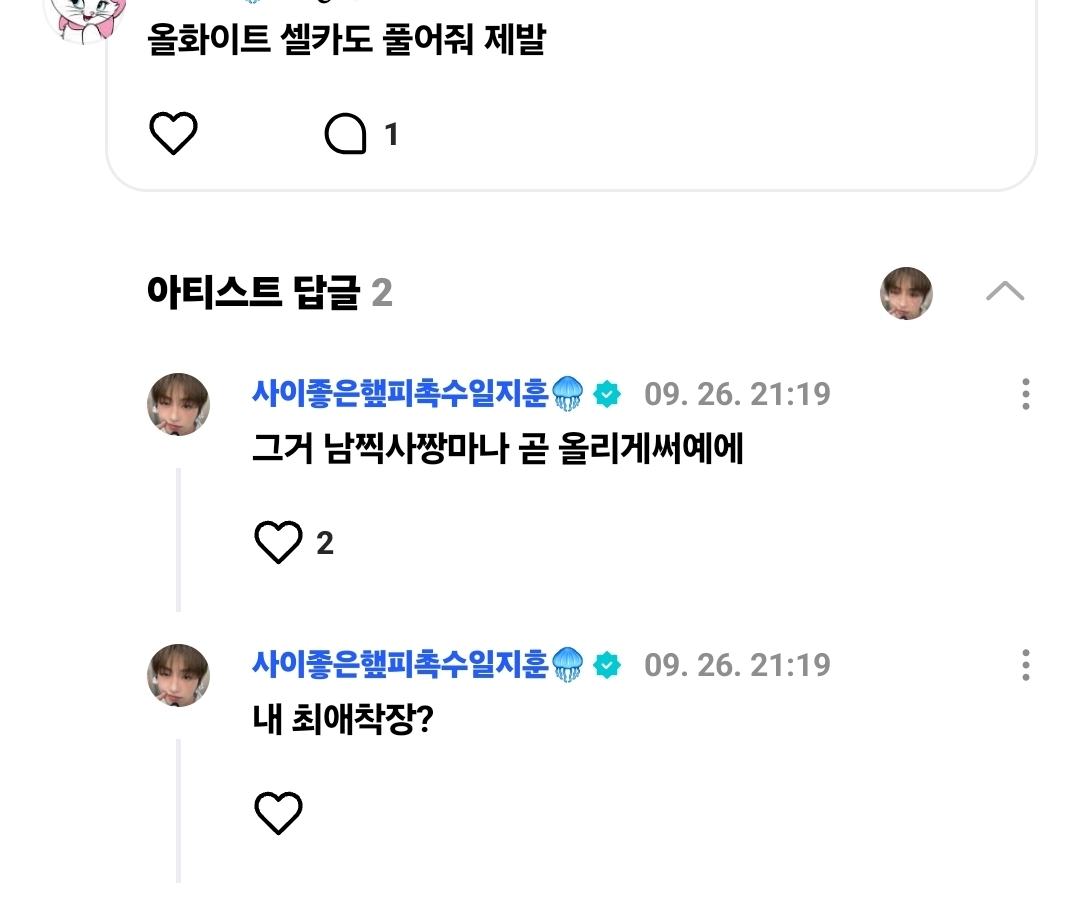Like the reply '그거 남찍사짱마나 곧 올리게써예에'
The width and height of the screenshot is (1080, 898).
(278, 543)
